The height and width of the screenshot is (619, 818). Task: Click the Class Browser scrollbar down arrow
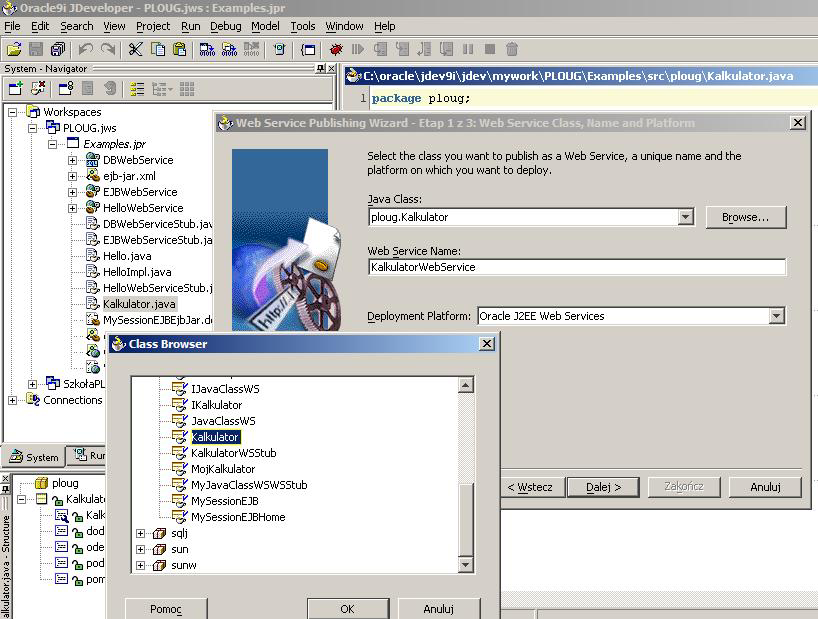point(465,564)
